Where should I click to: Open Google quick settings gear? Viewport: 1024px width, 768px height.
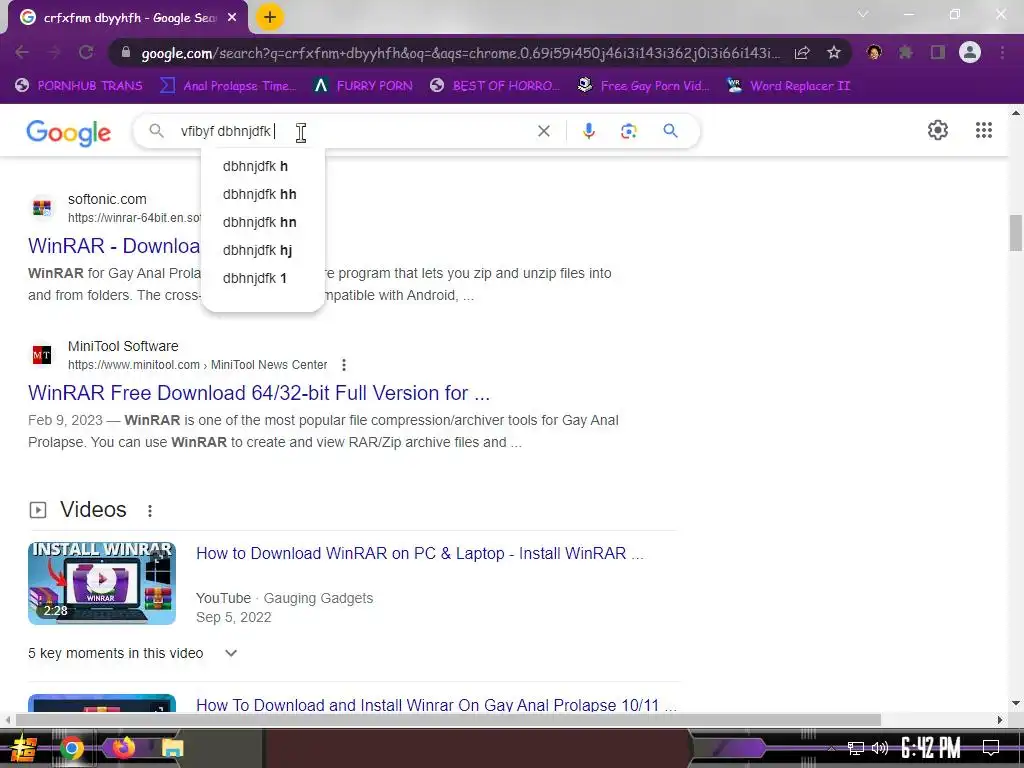[938, 130]
